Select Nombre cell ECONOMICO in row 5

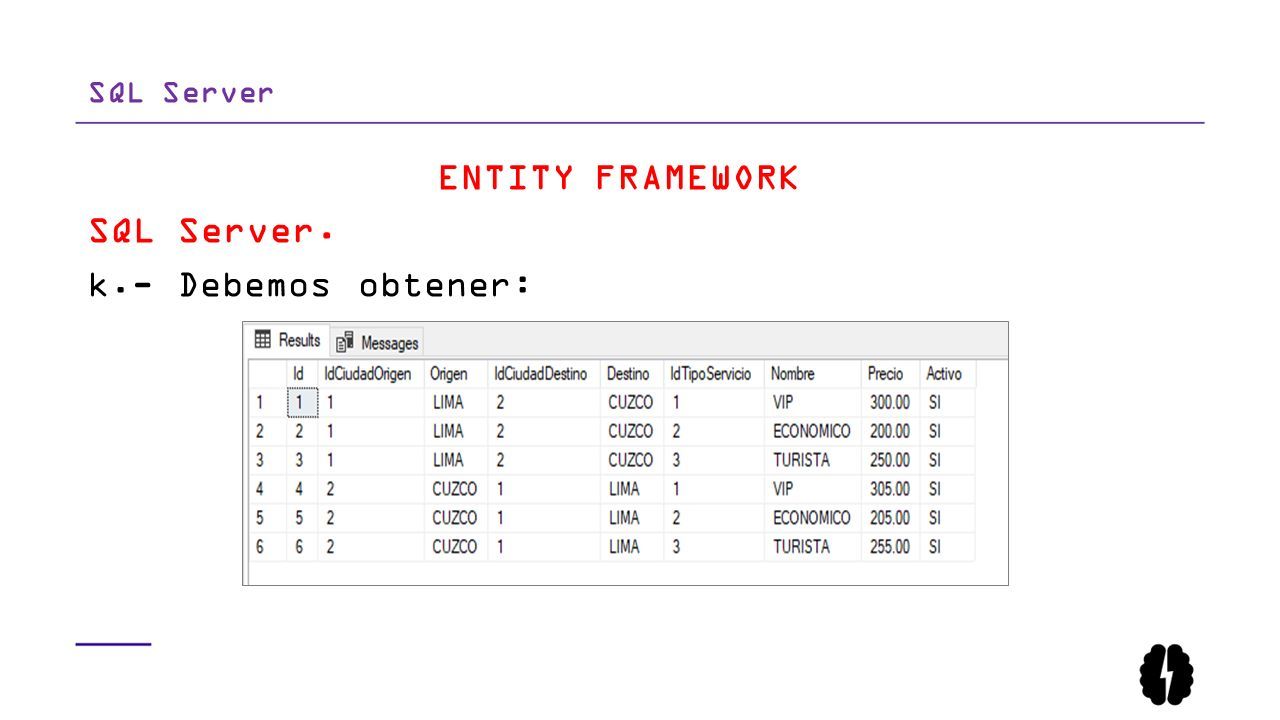coord(811,518)
